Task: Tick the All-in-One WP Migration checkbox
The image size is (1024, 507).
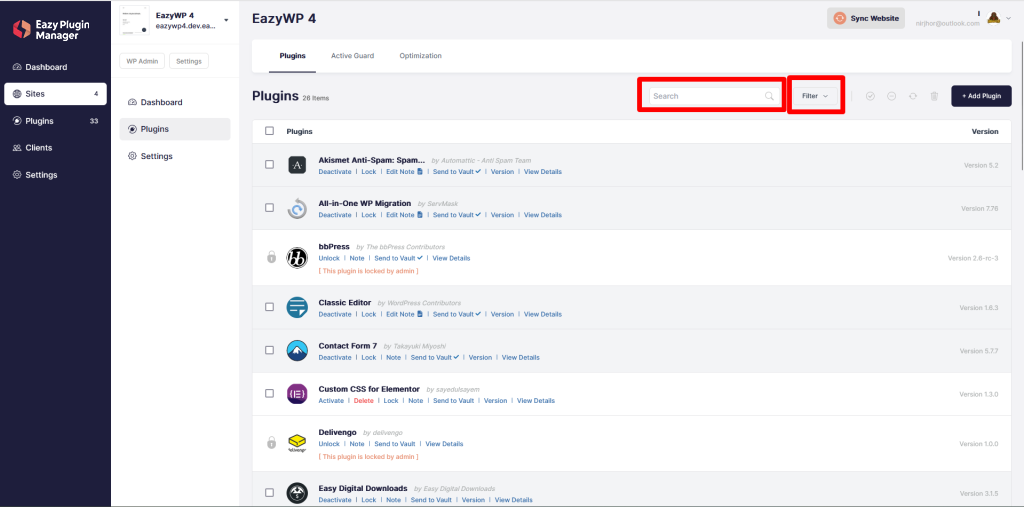Action: [270, 208]
